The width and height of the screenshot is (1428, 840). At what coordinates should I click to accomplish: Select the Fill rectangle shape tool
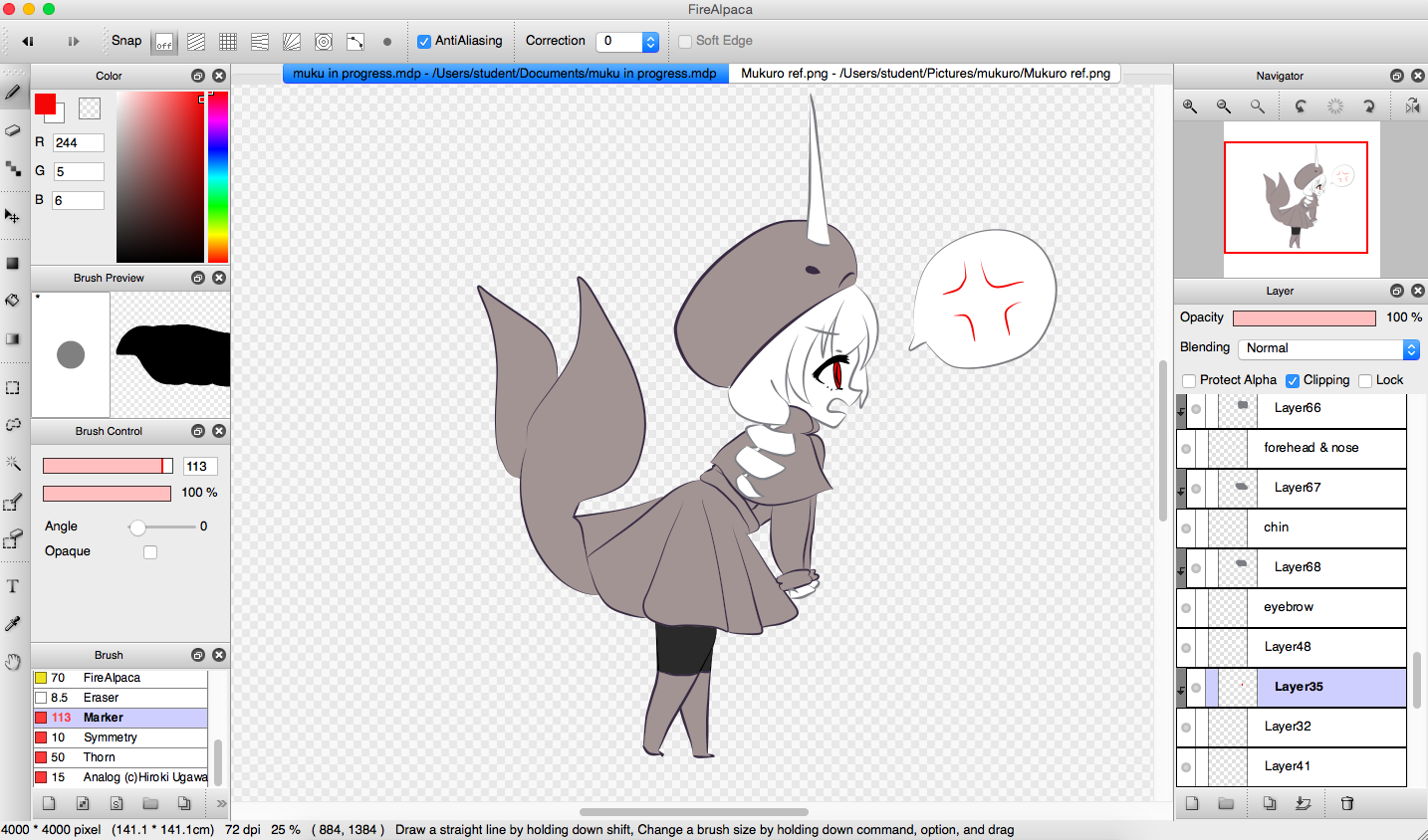[x=13, y=264]
